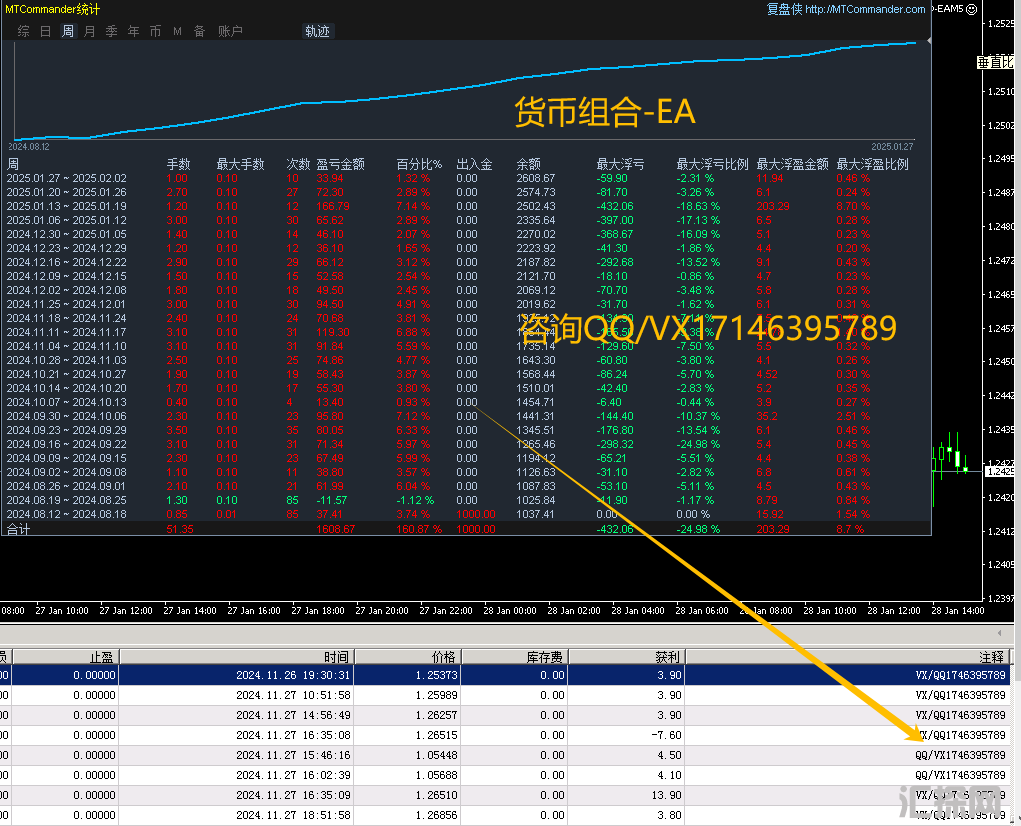Viewport: 1021px width, 826px height.
Task: Click the 注释 comment column header
Action: pos(991,657)
